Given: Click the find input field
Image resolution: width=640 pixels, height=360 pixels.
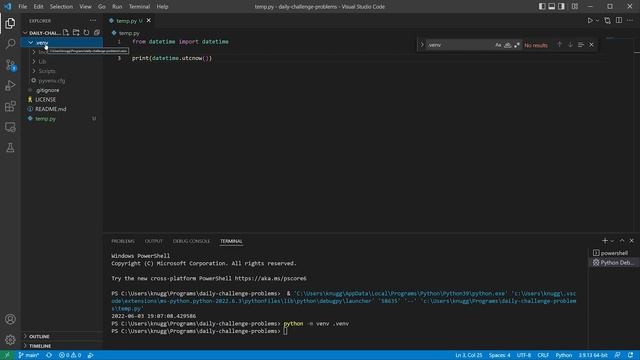Looking at the screenshot, I should (x=459, y=45).
